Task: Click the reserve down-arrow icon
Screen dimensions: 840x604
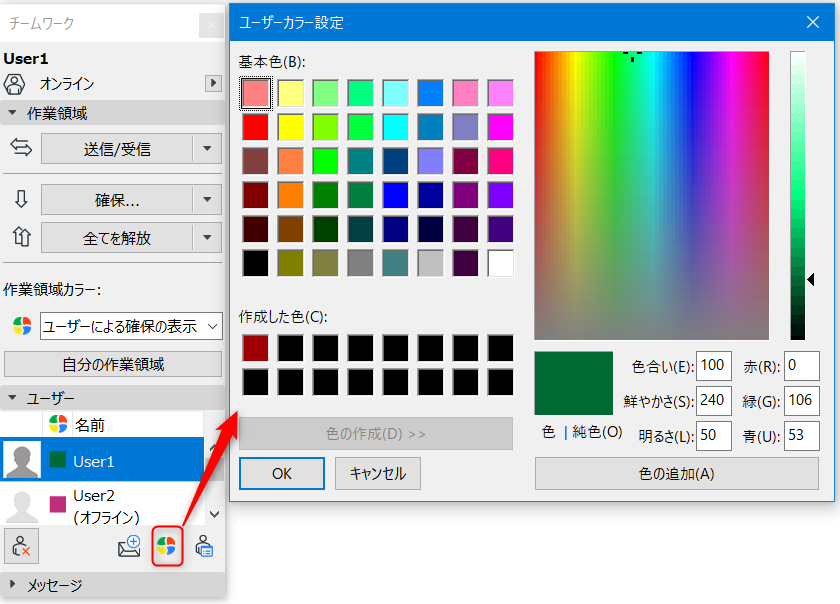Action: pyautogui.click(x=21, y=199)
